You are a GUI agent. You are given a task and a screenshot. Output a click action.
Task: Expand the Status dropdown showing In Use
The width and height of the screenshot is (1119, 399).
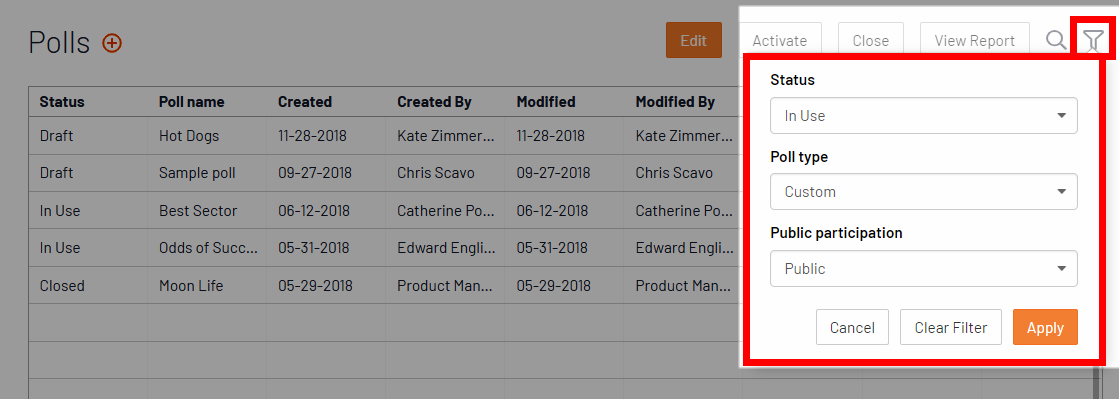tap(923, 116)
